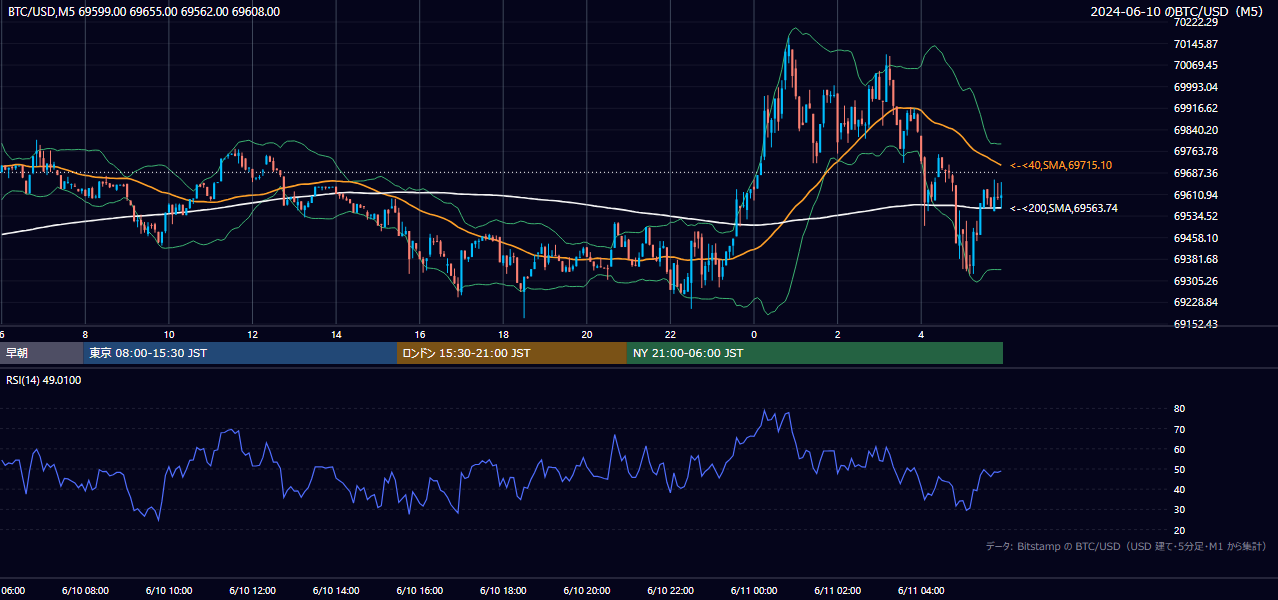Click the 69152.43 bottom price axis label
This screenshot has width=1278, height=600.
pos(1195,324)
